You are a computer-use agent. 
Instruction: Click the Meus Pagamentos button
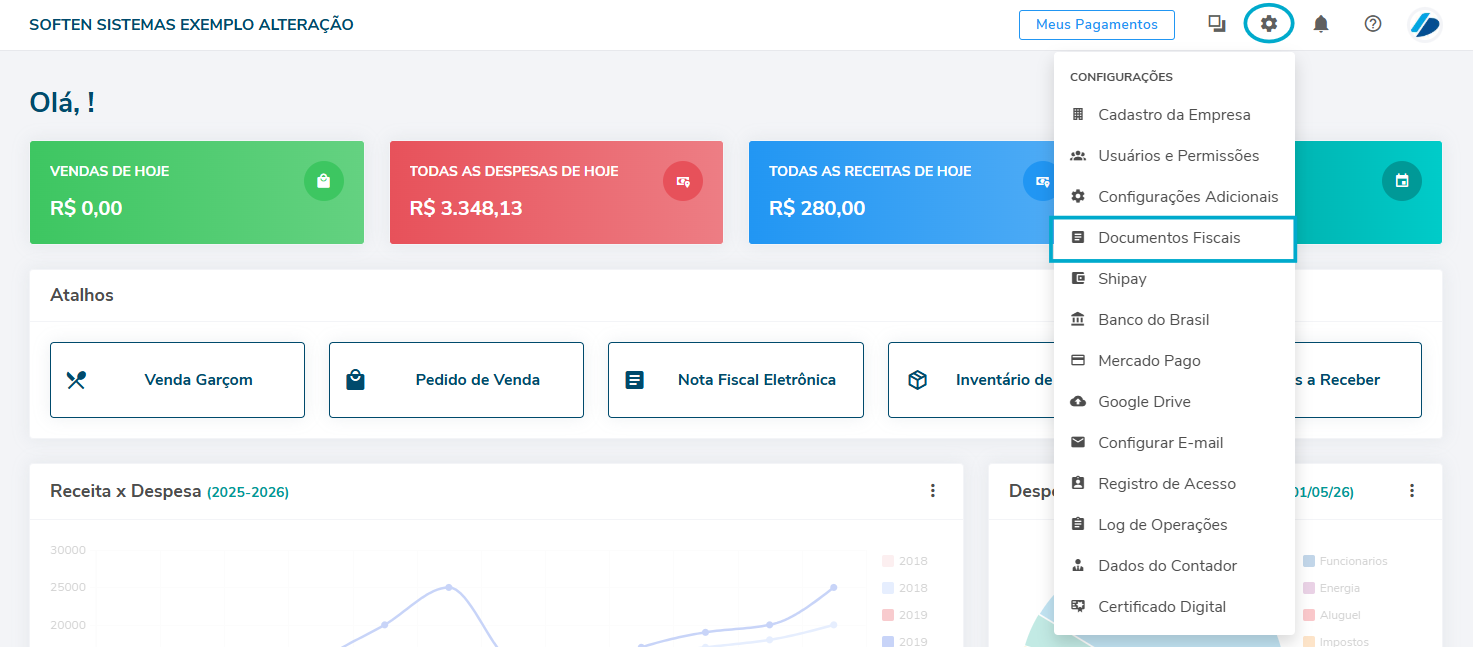tap(1096, 25)
